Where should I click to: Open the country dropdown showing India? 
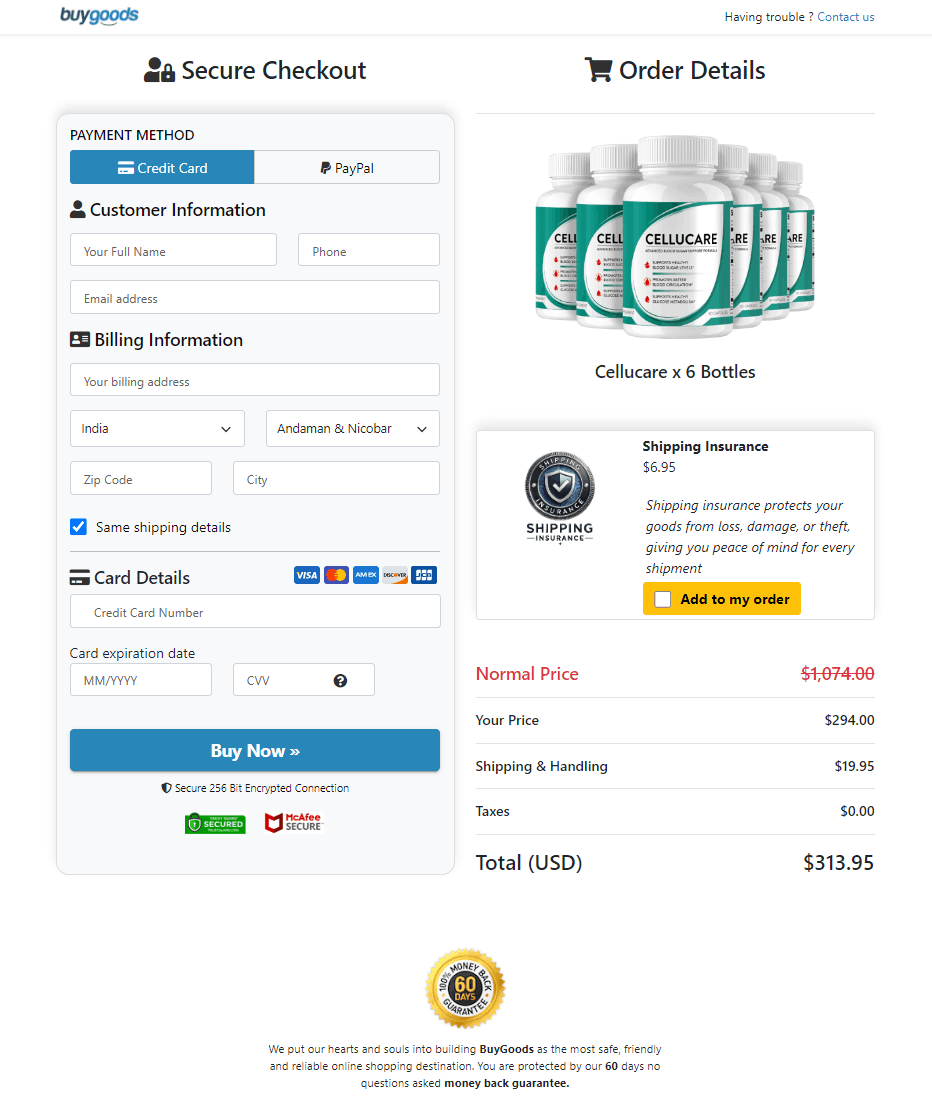point(156,428)
